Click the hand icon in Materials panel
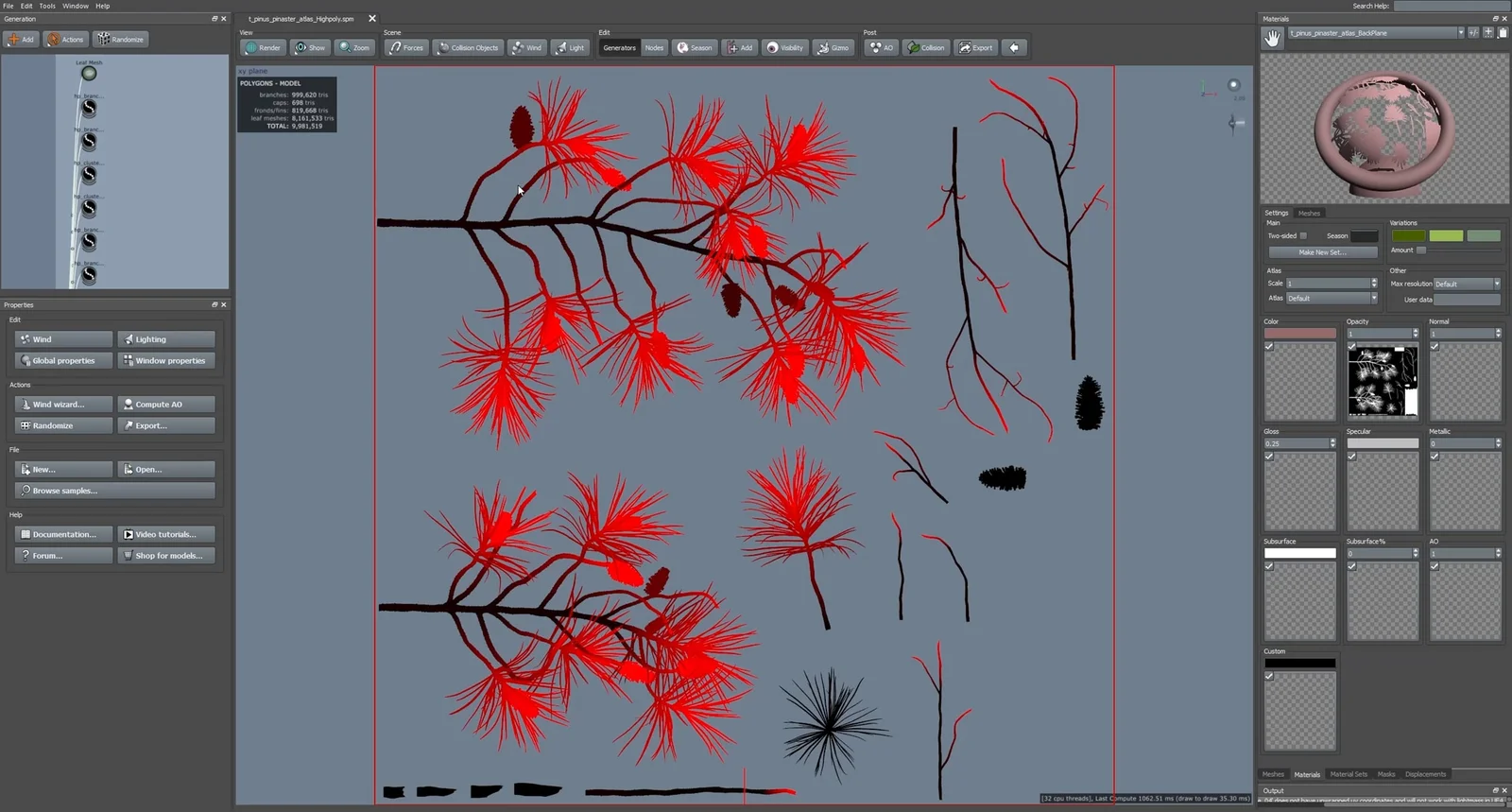 click(x=1272, y=37)
